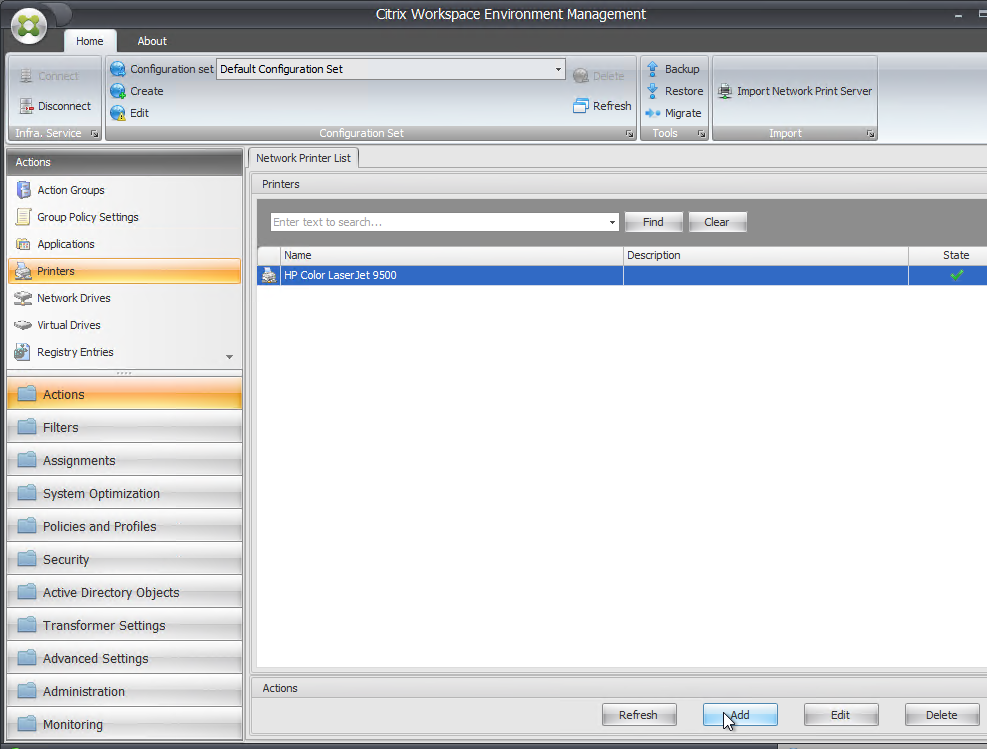Sort by the Description column header
Viewport: 987px width, 749px height.
click(x=765, y=255)
